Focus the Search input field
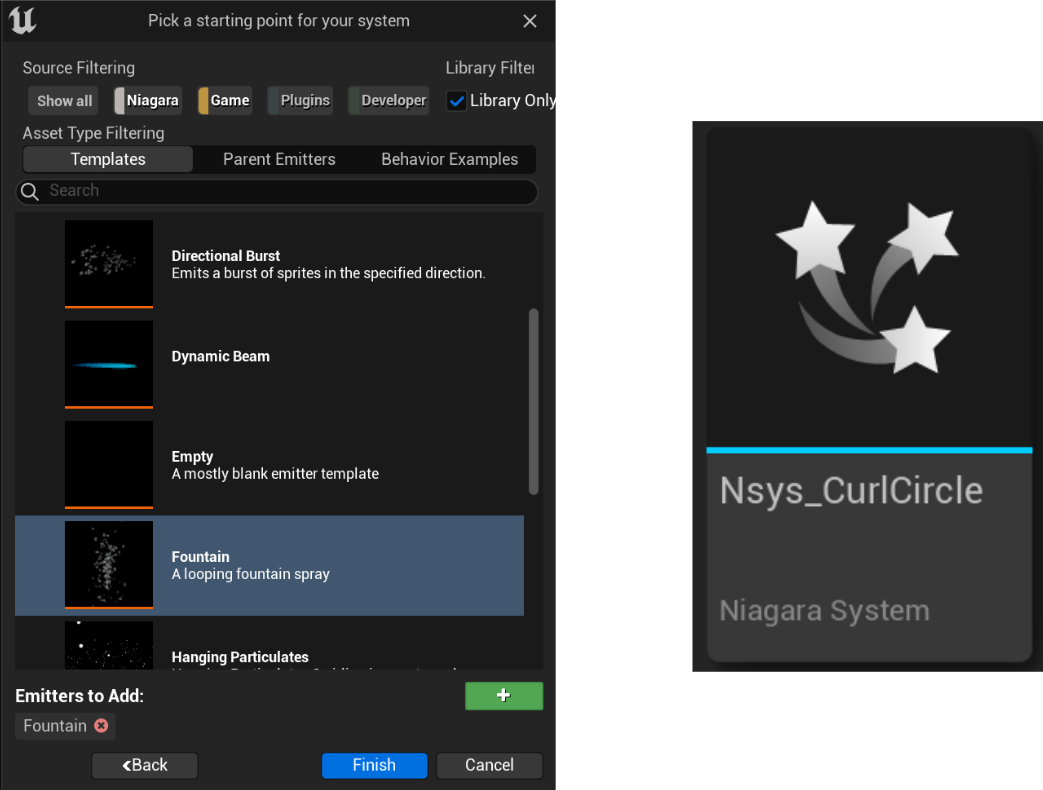This screenshot has width=1043, height=790. (277, 192)
